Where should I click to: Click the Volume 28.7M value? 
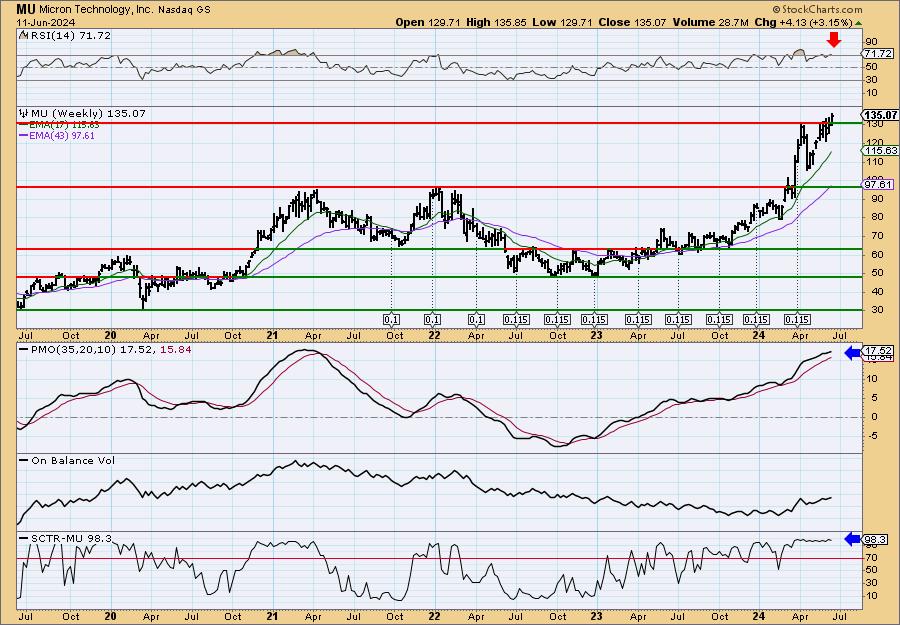(709, 22)
